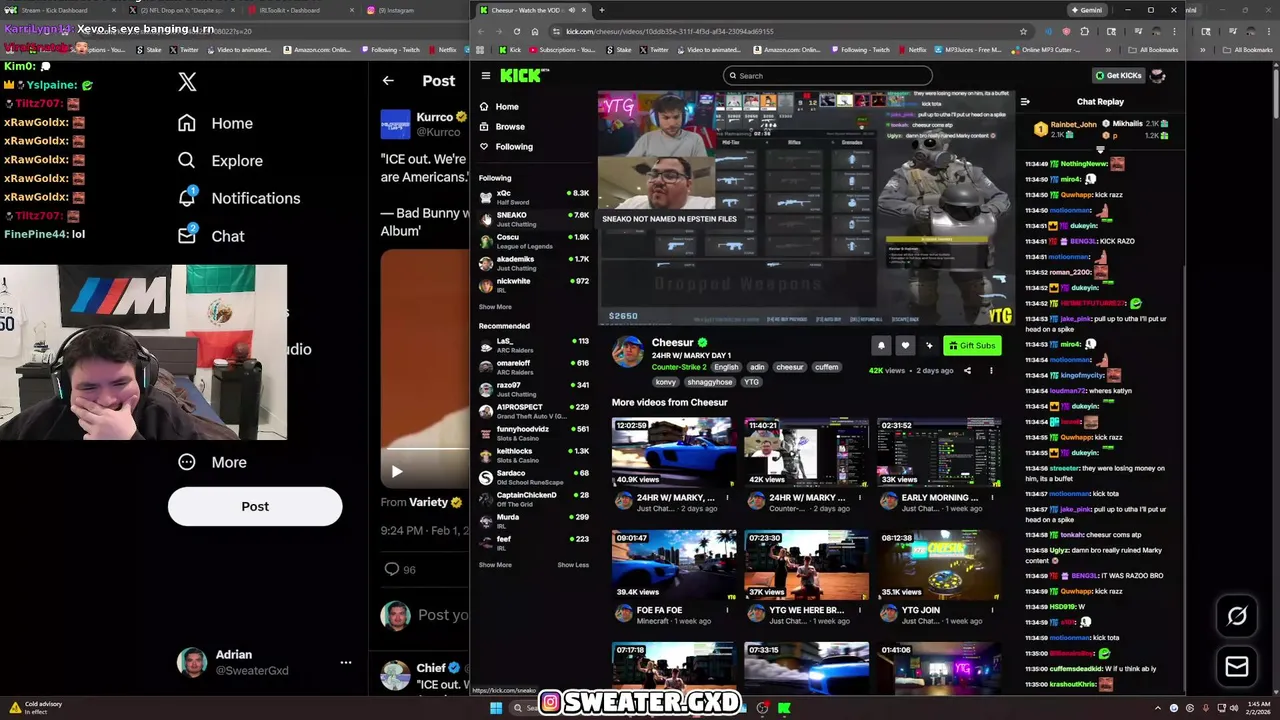The width and height of the screenshot is (1280, 720).
Task: Open options for EARLY MORNING video
Action: pyautogui.click(x=992, y=498)
